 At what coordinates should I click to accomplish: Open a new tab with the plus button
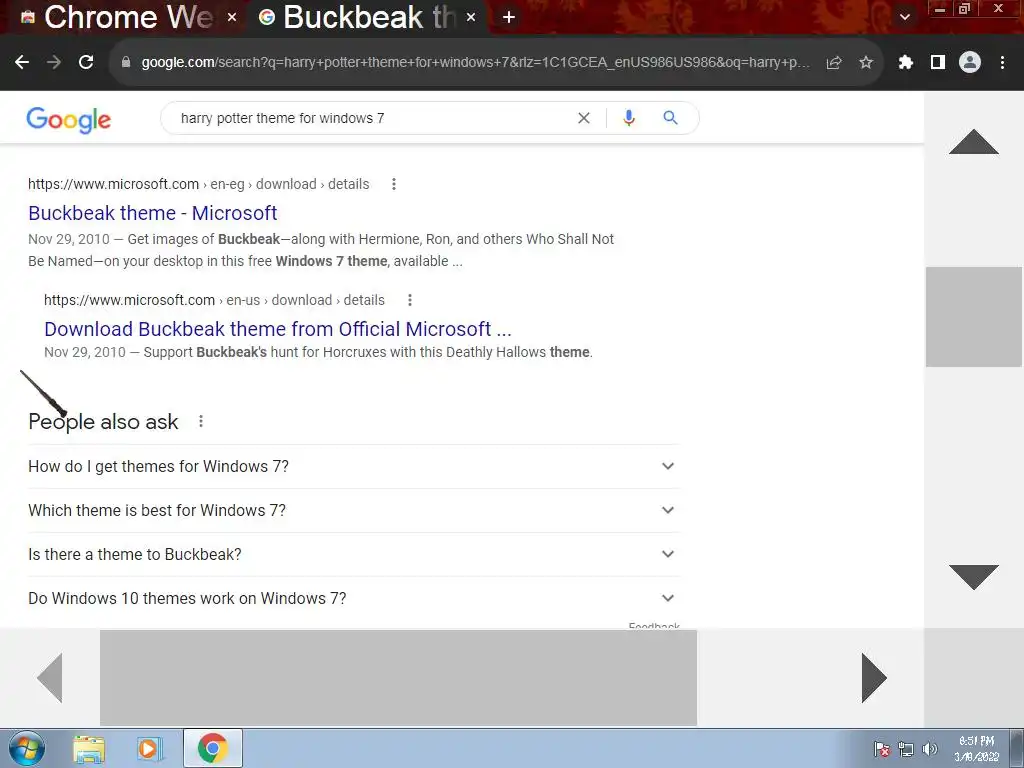[x=509, y=18]
